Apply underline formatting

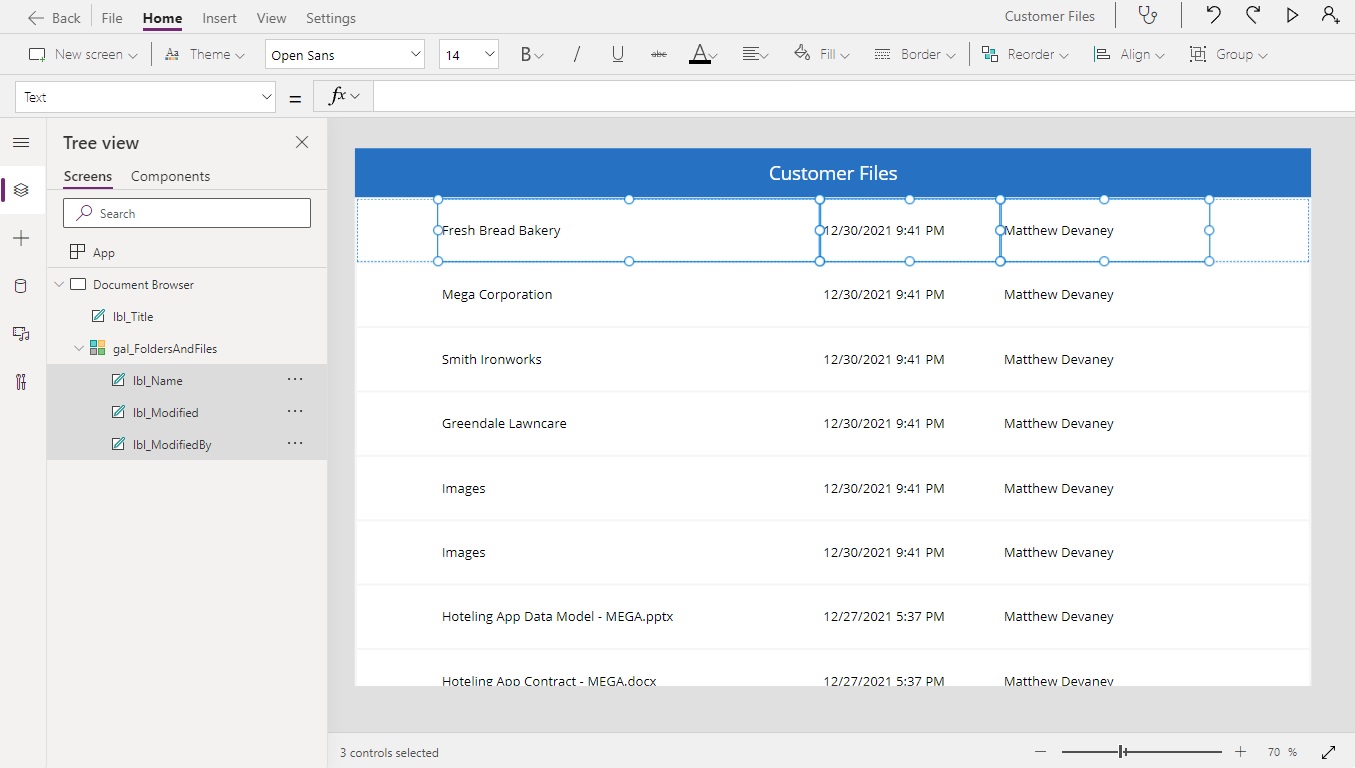616,54
